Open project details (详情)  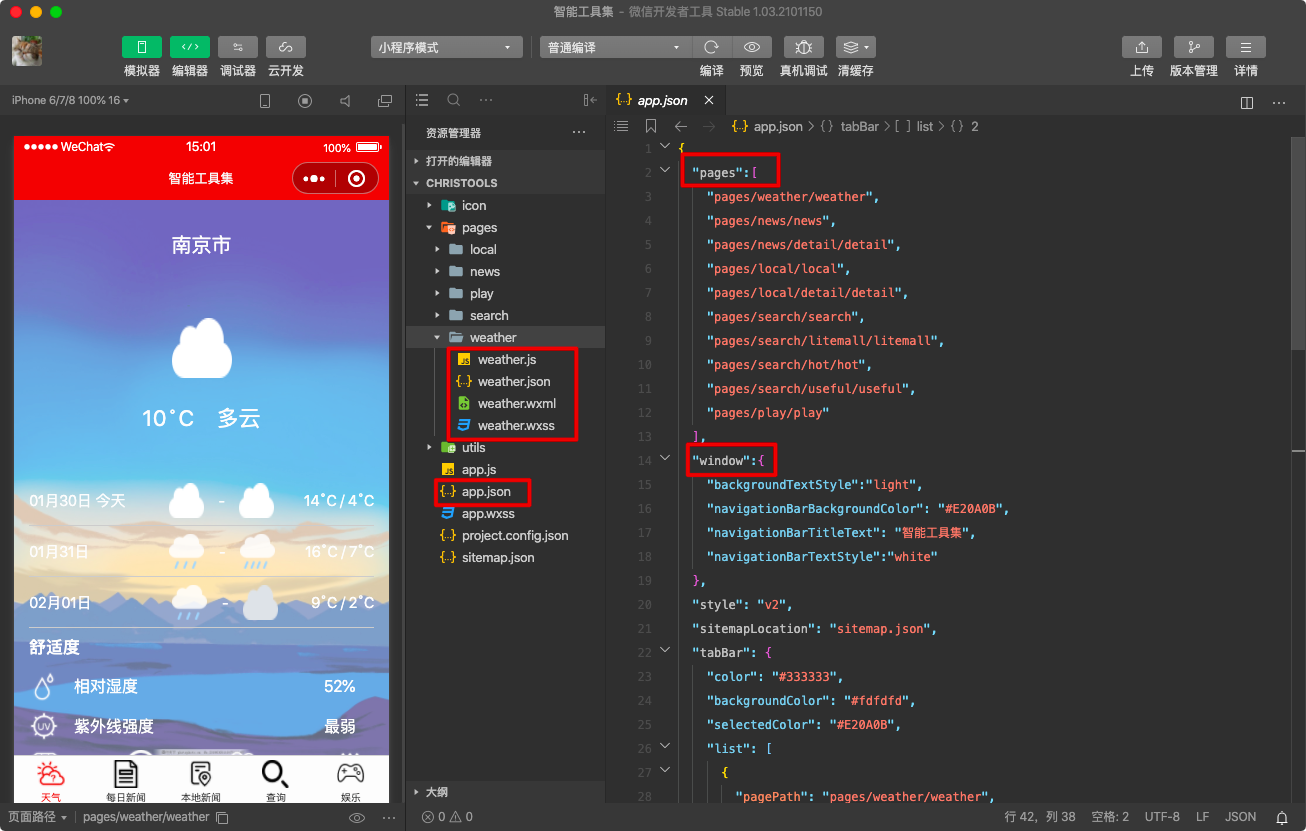point(1246,47)
